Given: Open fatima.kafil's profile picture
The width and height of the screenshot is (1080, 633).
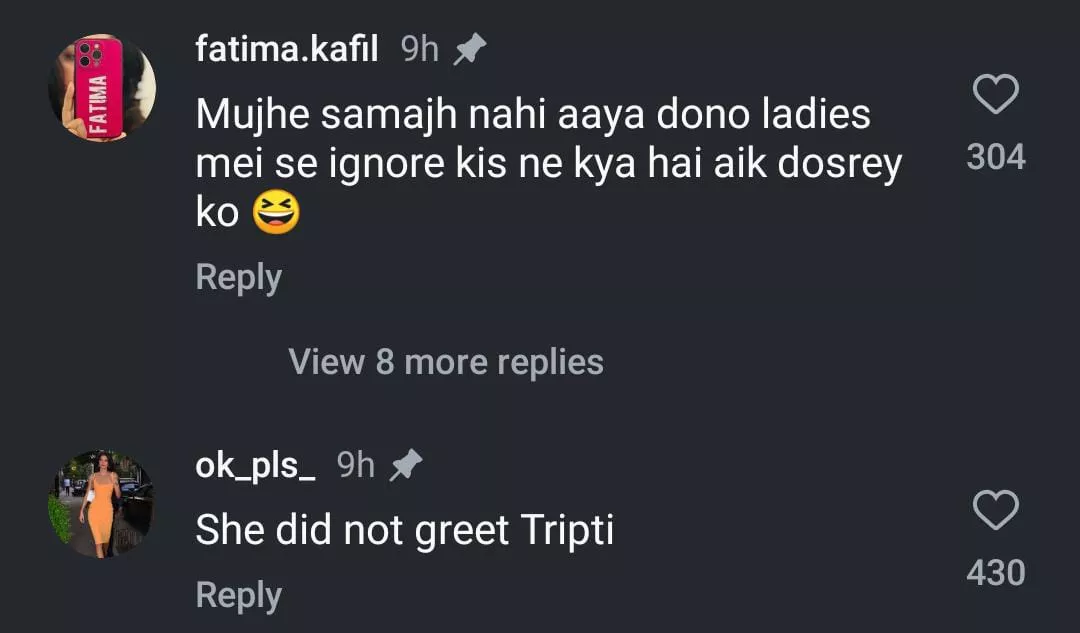Looking at the screenshot, I should (102, 88).
